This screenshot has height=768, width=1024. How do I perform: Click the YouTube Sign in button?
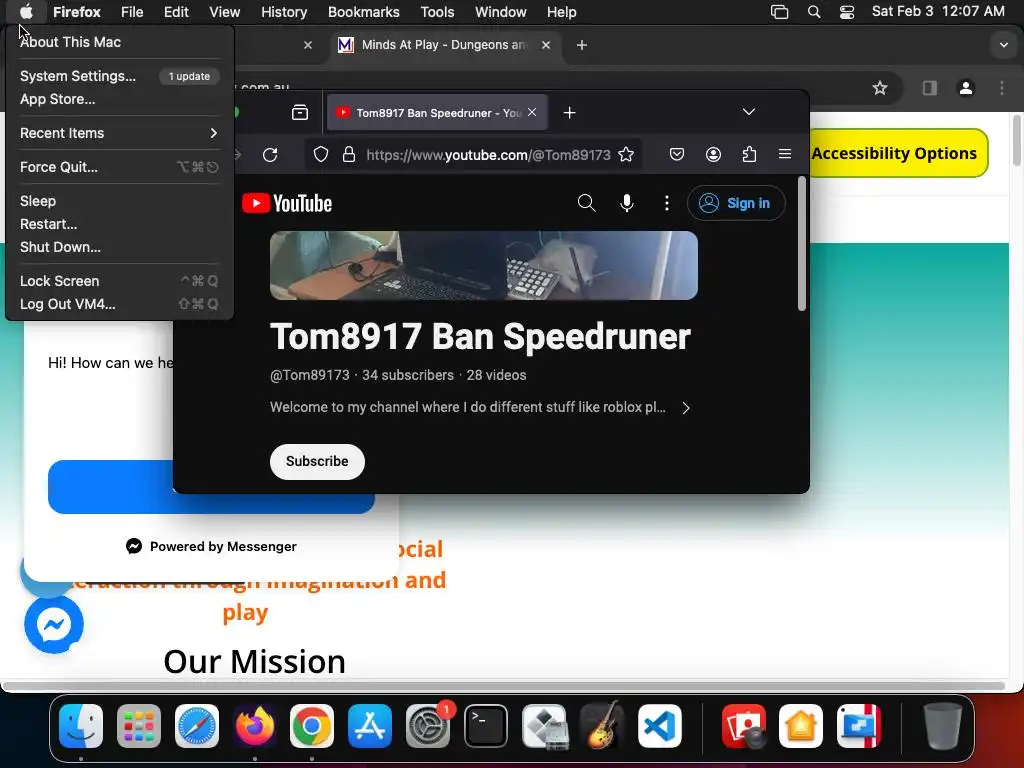pos(735,203)
